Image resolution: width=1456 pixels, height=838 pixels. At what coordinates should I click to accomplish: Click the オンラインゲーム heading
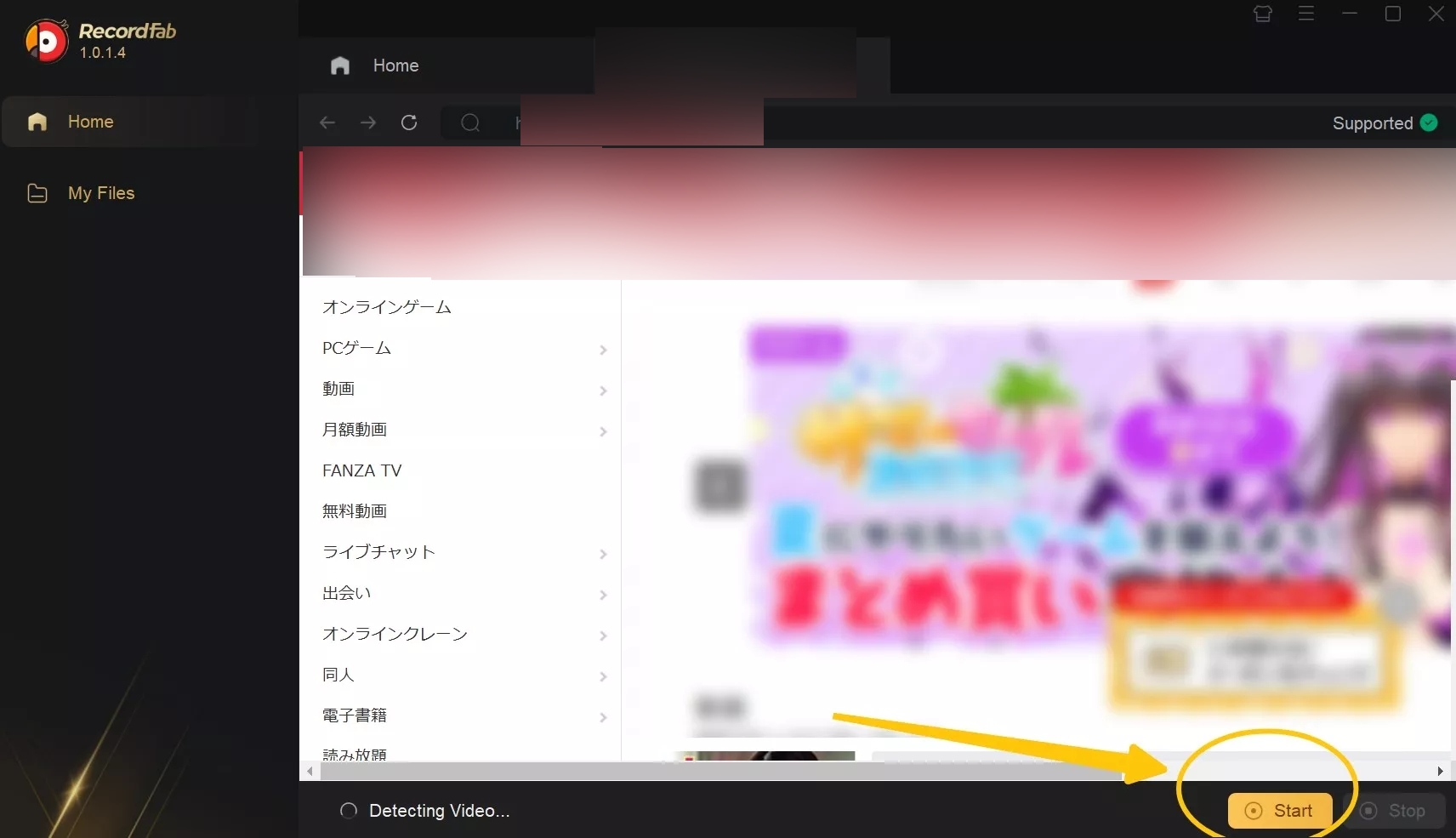[387, 307]
